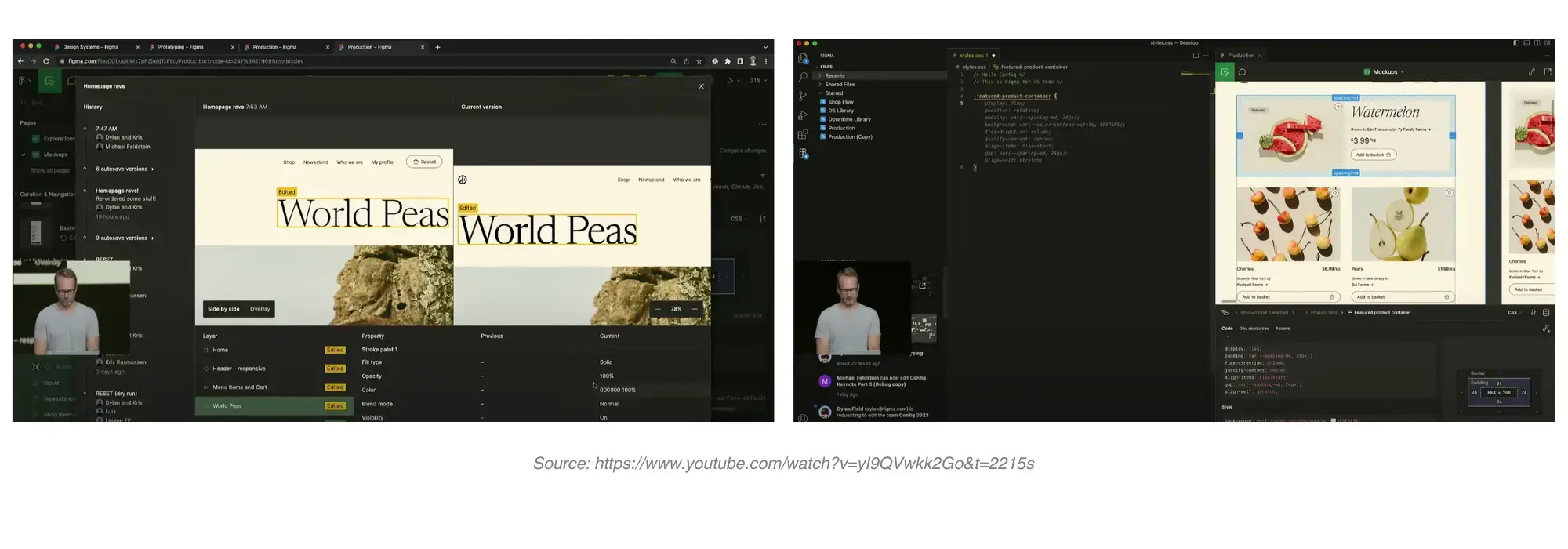Switch compare mode to Side by side
The image size is (1568, 549).
click(x=223, y=309)
